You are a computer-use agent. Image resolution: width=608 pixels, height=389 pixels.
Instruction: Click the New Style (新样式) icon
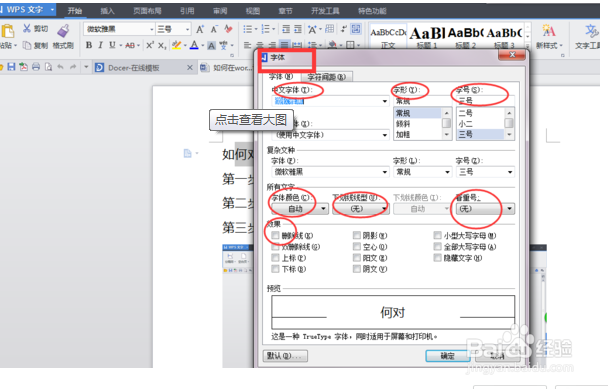point(549,31)
